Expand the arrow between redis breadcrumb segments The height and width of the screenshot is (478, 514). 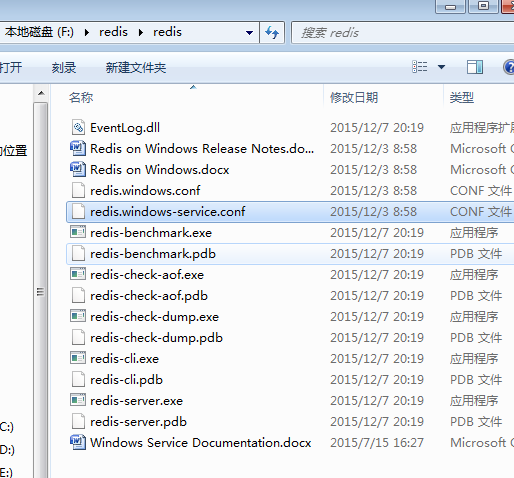tap(141, 32)
